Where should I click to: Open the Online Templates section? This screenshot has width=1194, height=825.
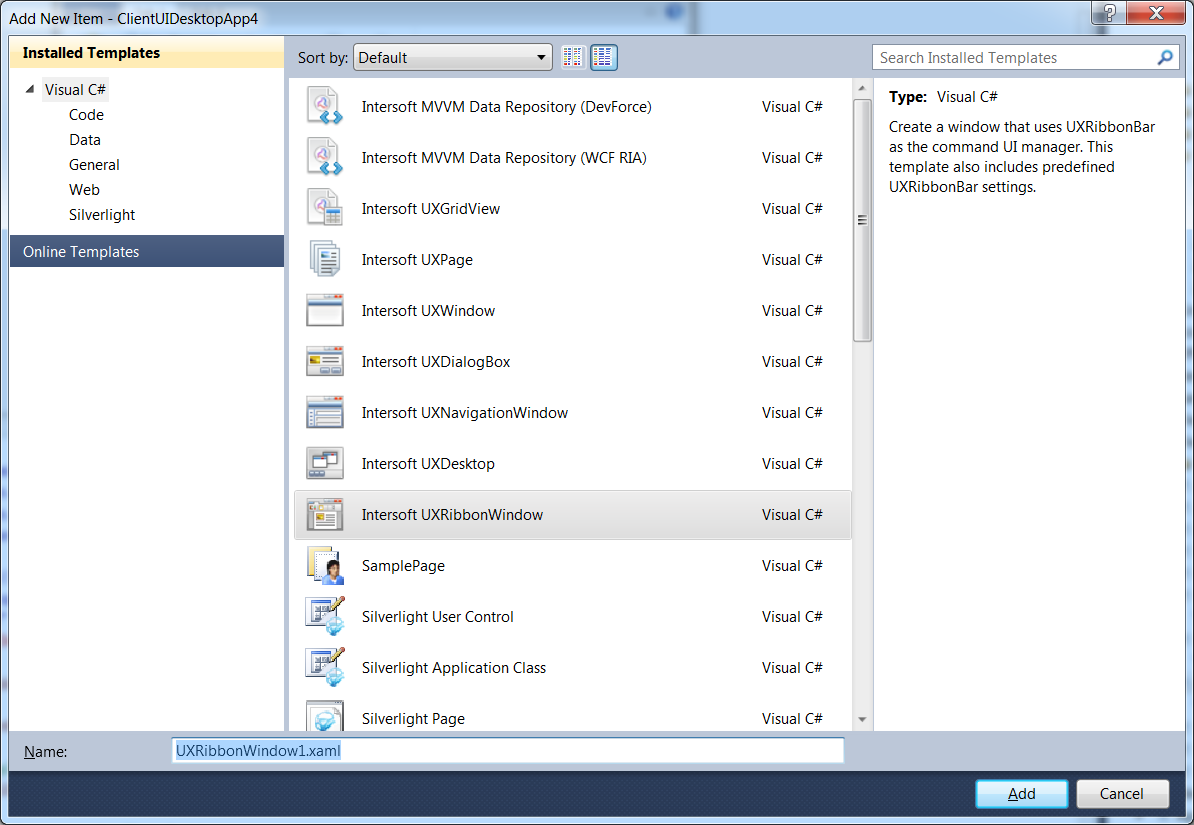[146, 251]
